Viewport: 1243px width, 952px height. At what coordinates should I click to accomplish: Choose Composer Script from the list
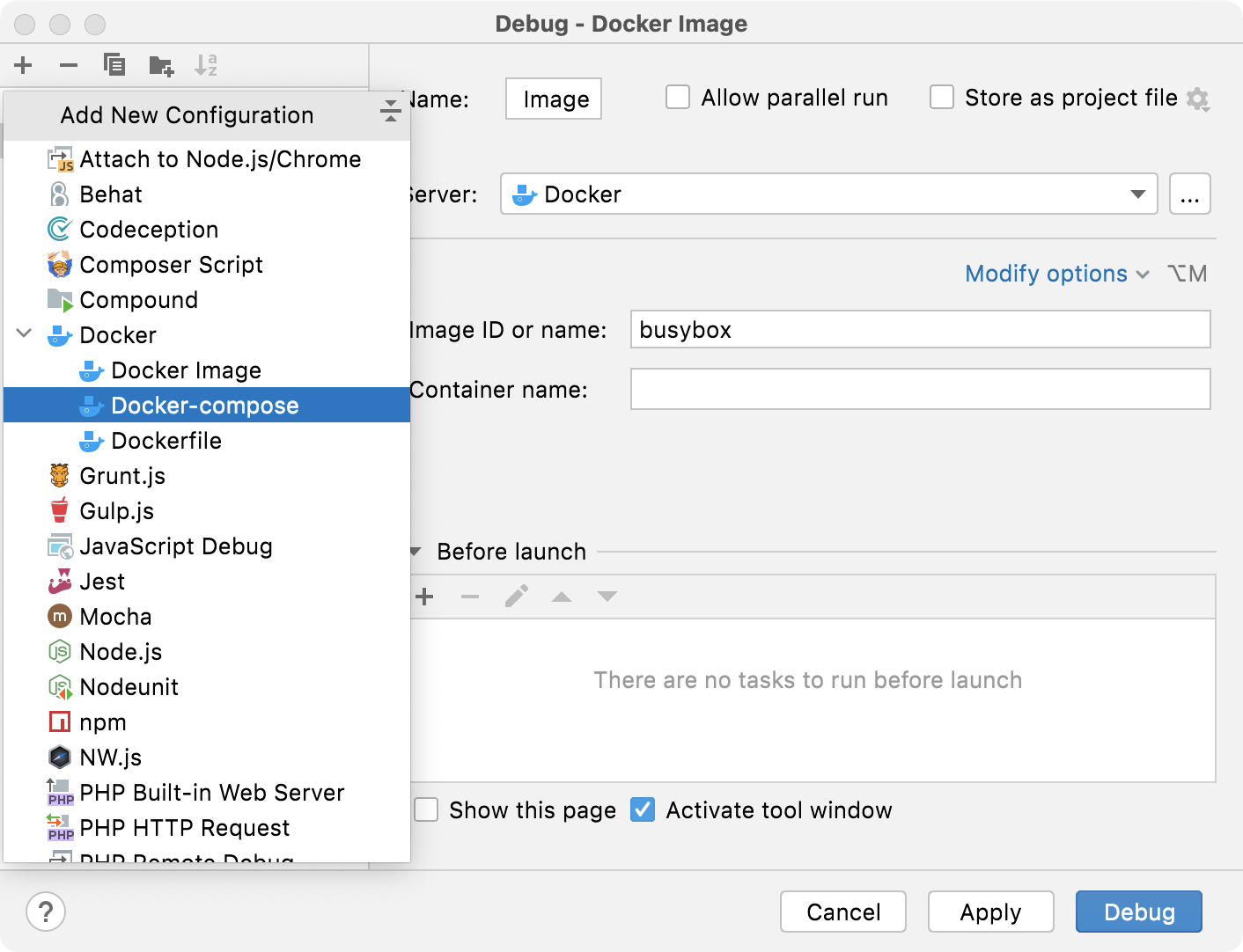point(207,265)
